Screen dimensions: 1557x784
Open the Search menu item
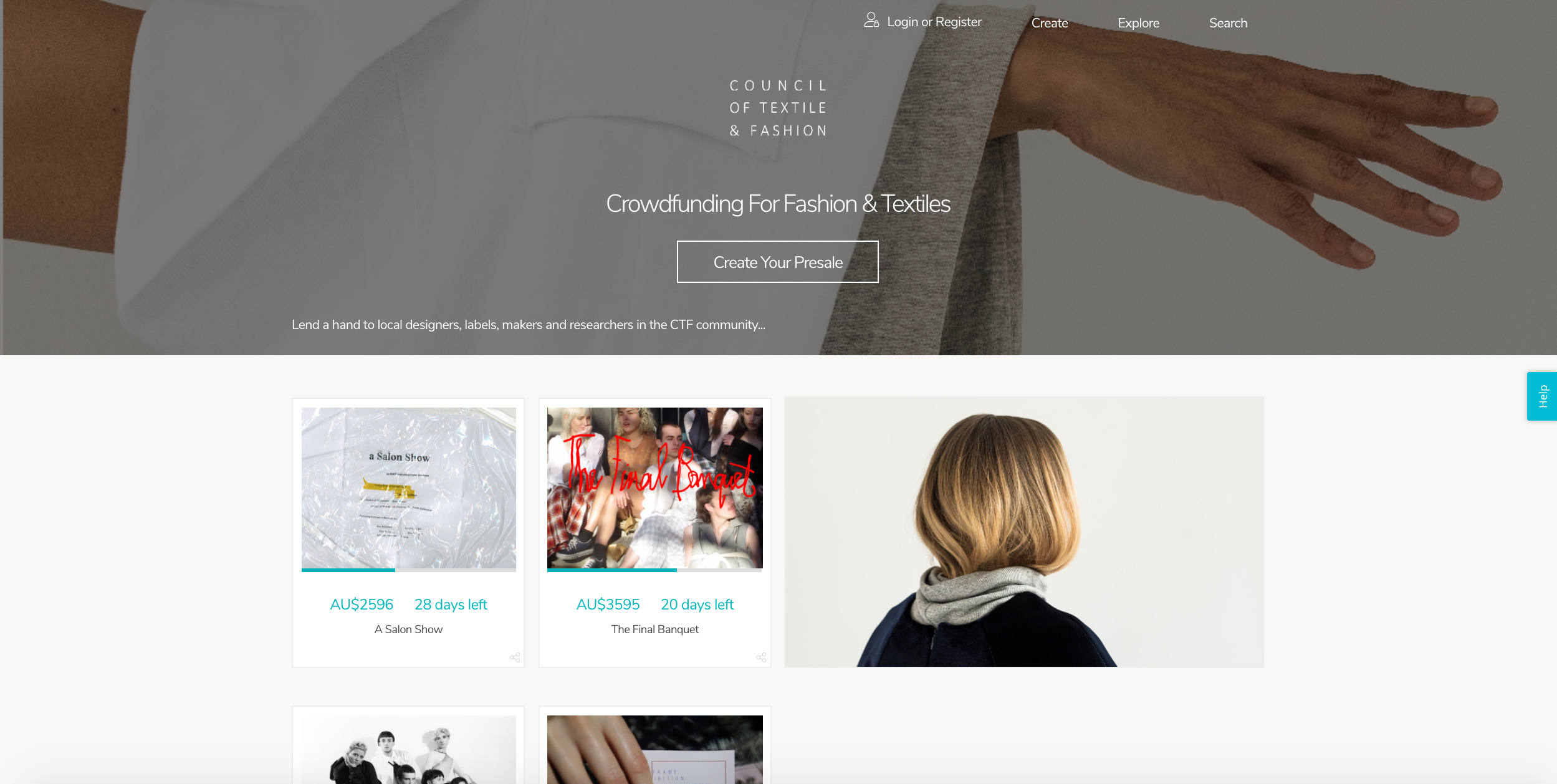(1228, 23)
